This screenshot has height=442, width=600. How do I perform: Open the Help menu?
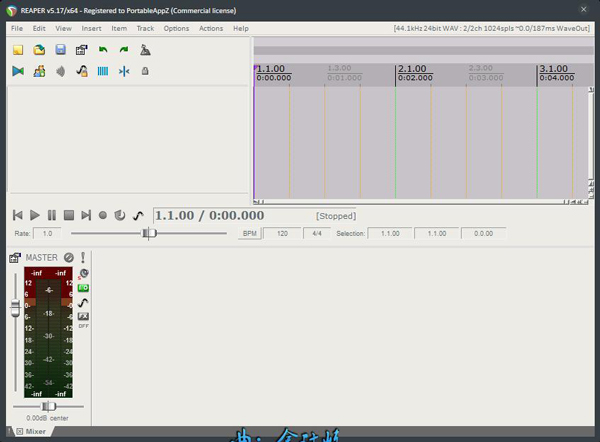click(241, 28)
